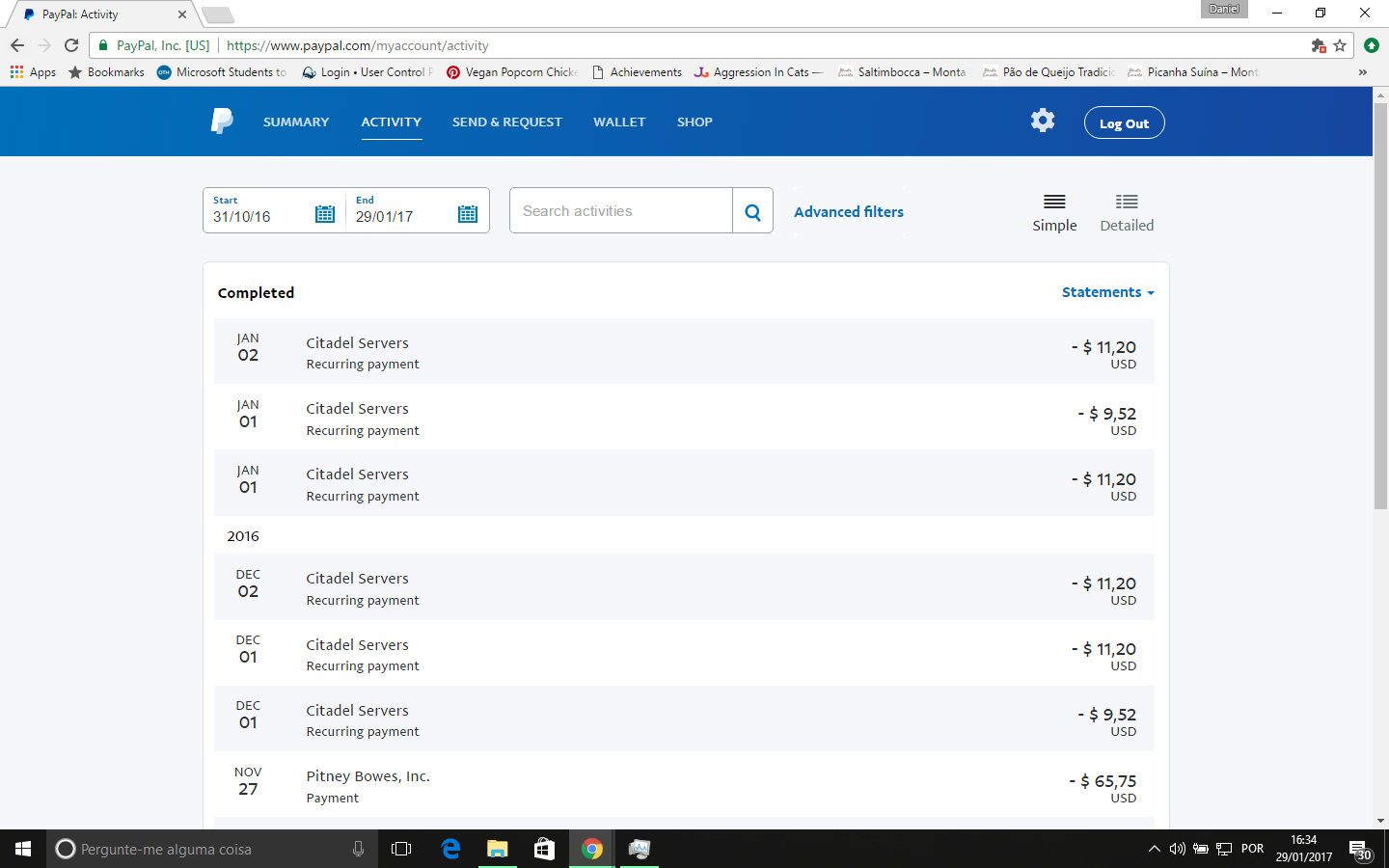Go to the Summary tab
This screenshot has height=868, width=1389.
(x=296, y=122)
